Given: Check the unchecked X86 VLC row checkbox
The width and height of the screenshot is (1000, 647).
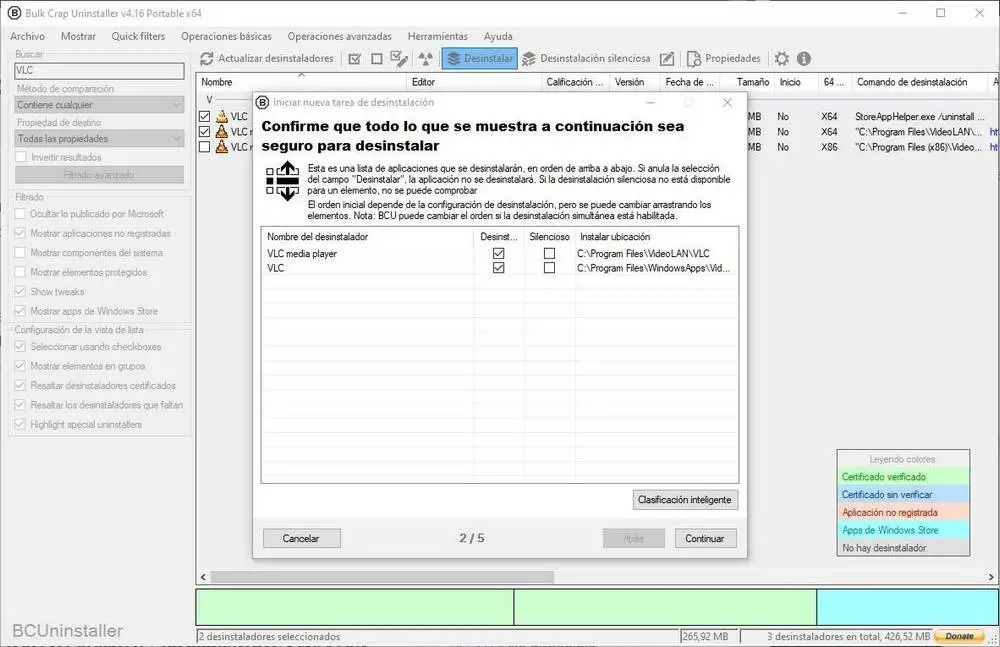Looking at the screenshot, I should (204, 147).
